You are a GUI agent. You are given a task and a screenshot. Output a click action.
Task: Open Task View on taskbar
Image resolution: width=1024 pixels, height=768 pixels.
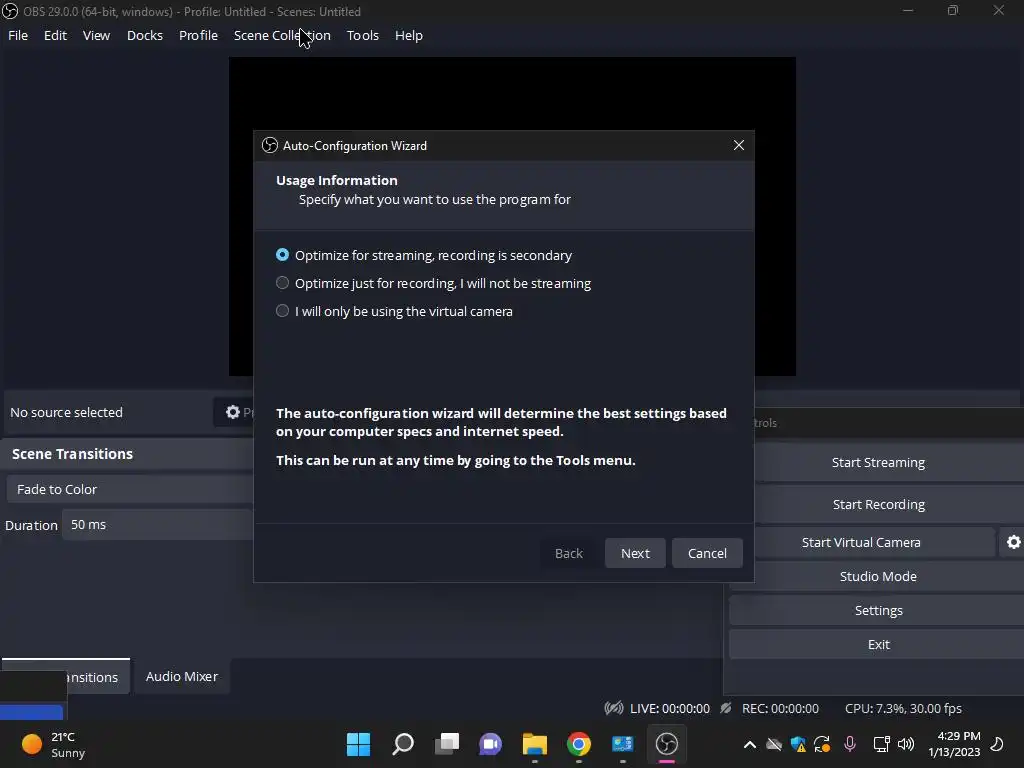tap(447, 744)
